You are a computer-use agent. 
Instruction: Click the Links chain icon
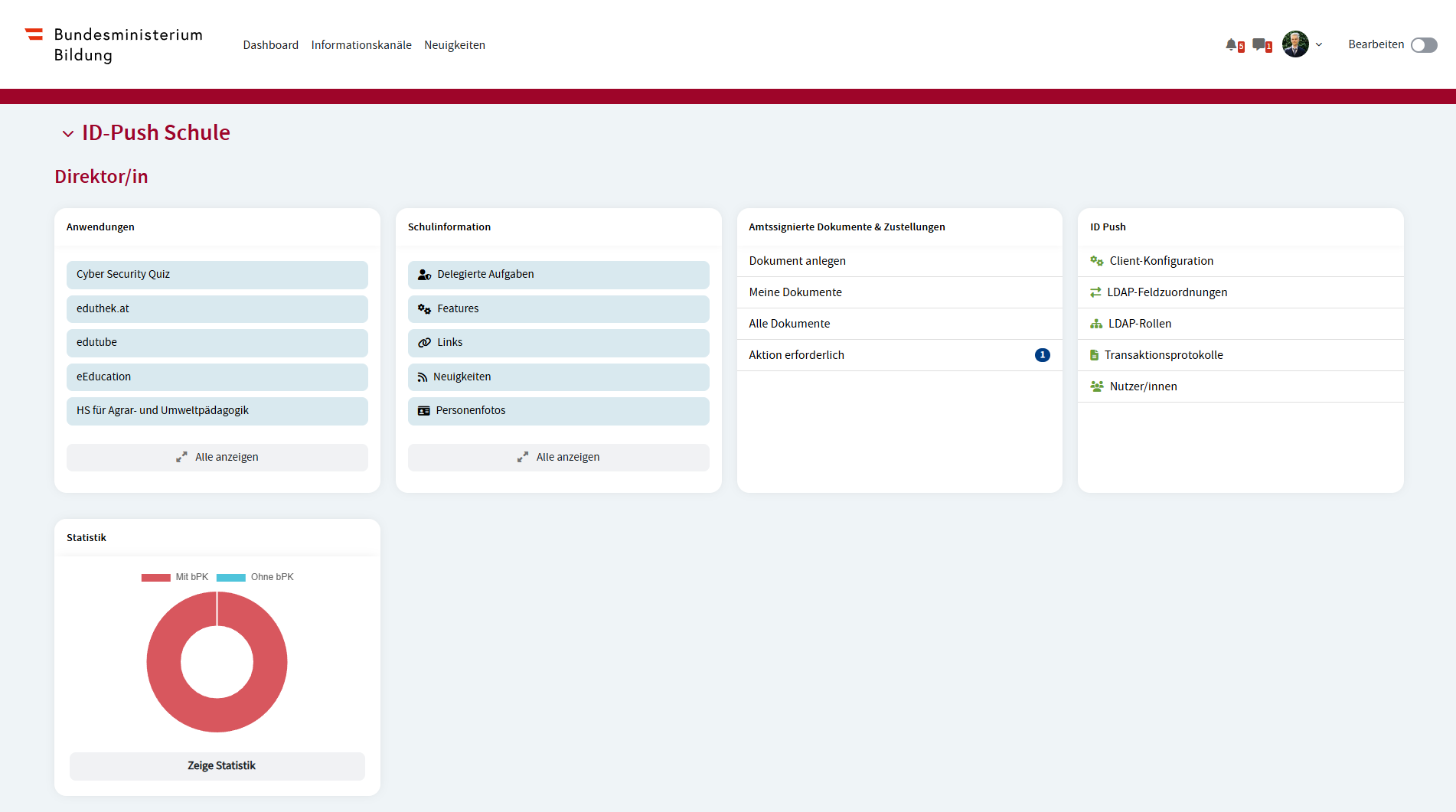click(x=425, y=343)
